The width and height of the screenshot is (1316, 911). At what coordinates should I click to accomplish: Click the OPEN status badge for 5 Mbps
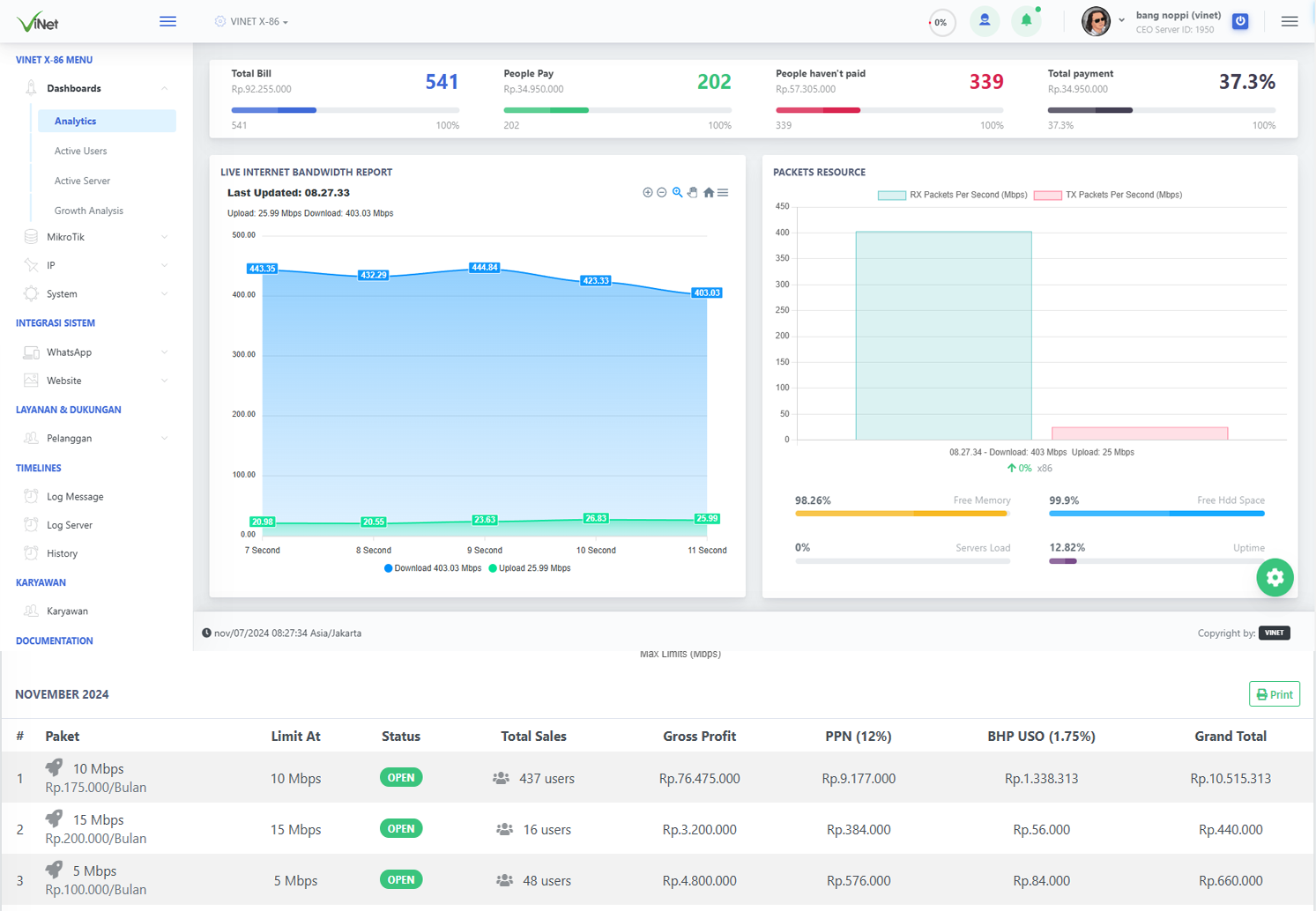tap(401, 879)
